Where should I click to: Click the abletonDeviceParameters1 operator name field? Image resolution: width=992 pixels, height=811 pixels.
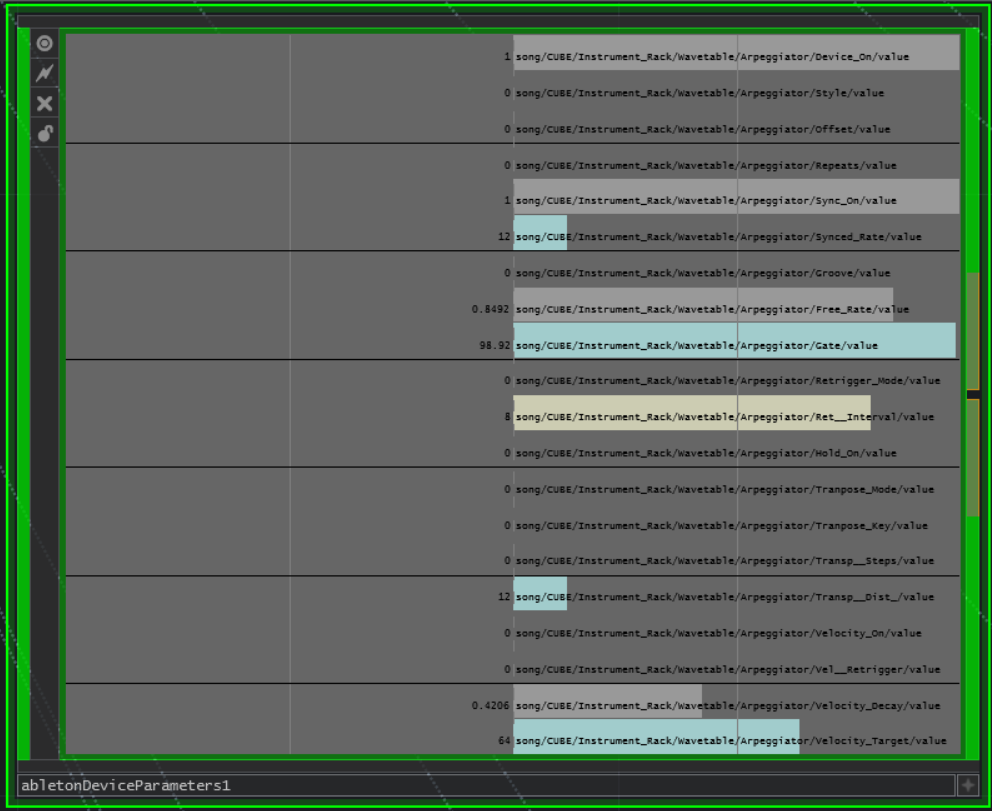point(485,785)
